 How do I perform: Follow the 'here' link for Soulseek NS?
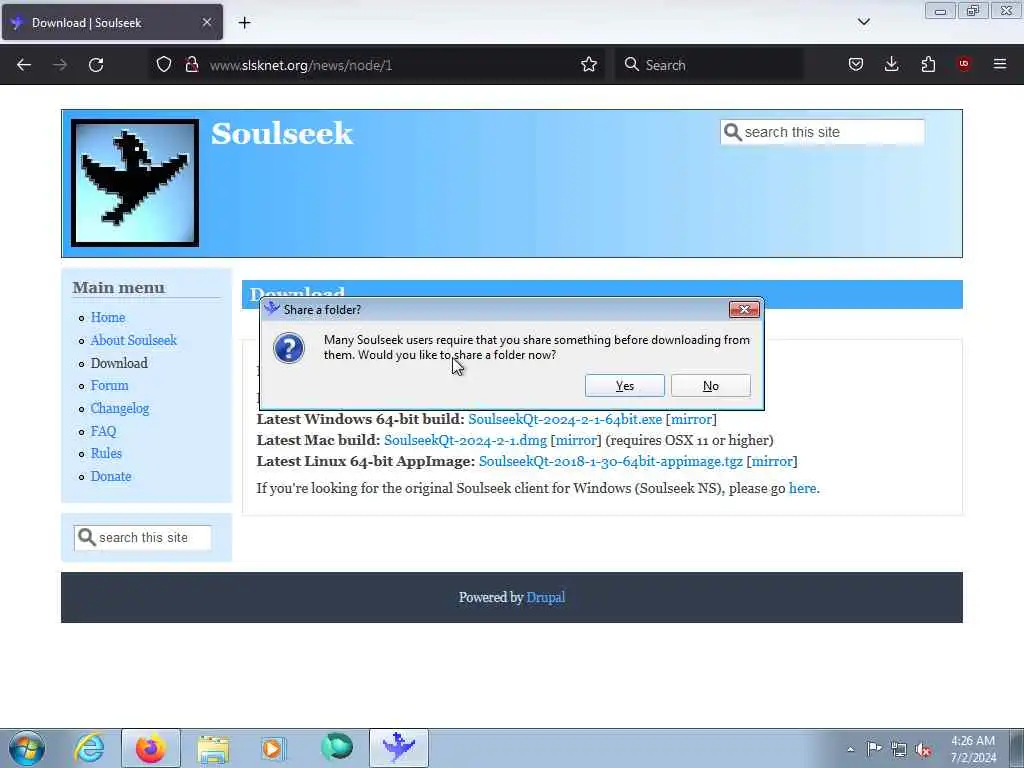point(803,488)
